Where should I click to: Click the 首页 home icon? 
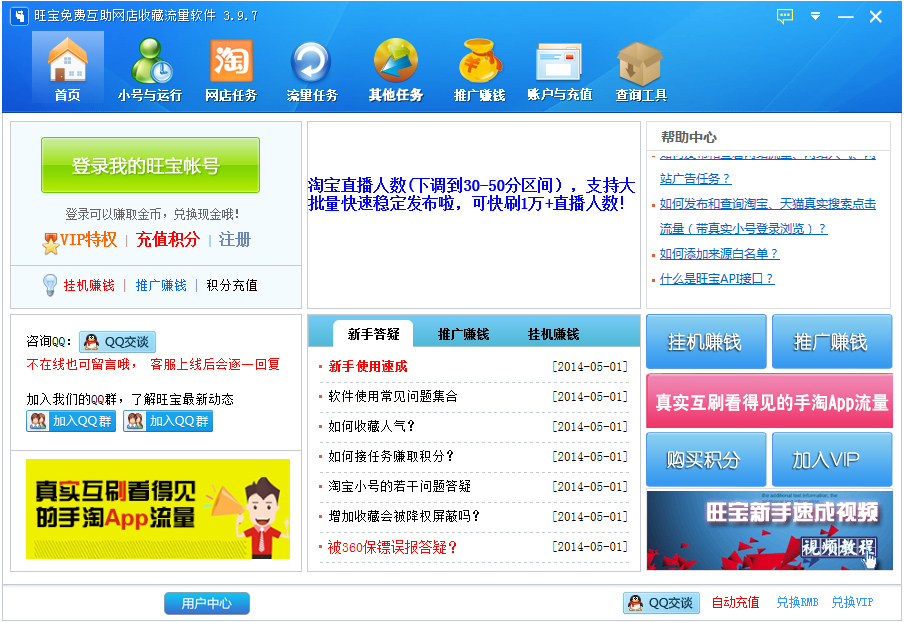click(67, 62)
